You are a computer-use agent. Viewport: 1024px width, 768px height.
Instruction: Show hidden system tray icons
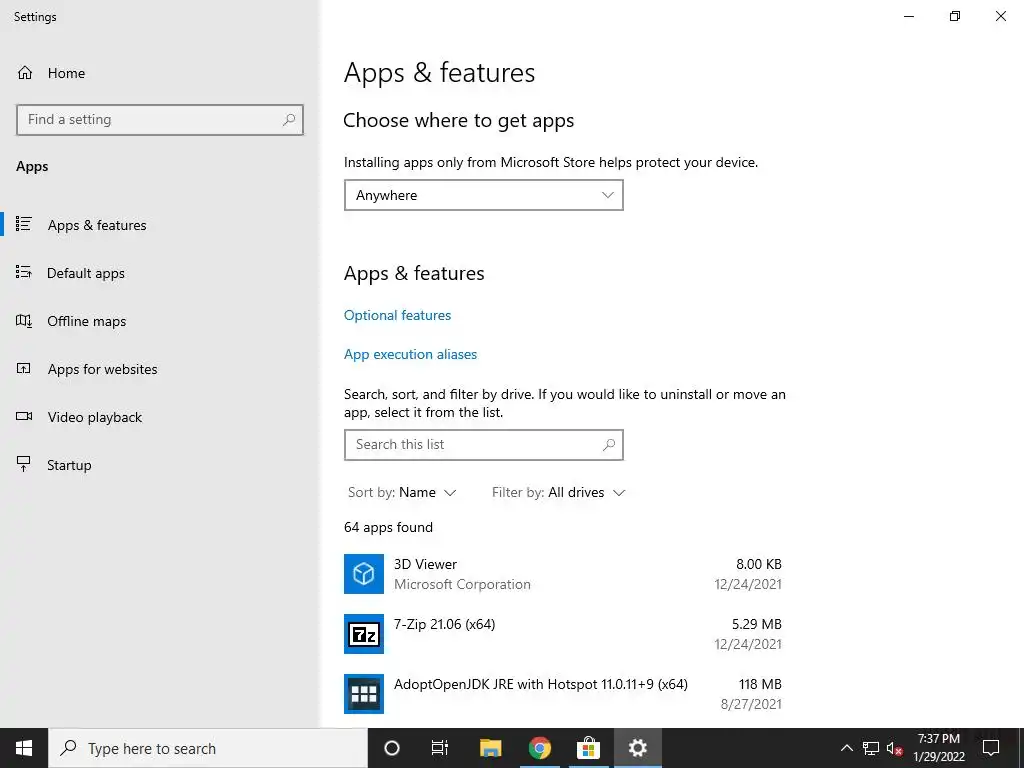coord(846,748)
